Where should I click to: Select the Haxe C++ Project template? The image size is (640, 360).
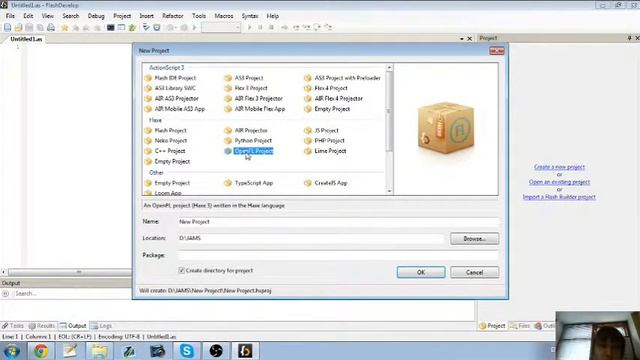[x=164, y=151]
